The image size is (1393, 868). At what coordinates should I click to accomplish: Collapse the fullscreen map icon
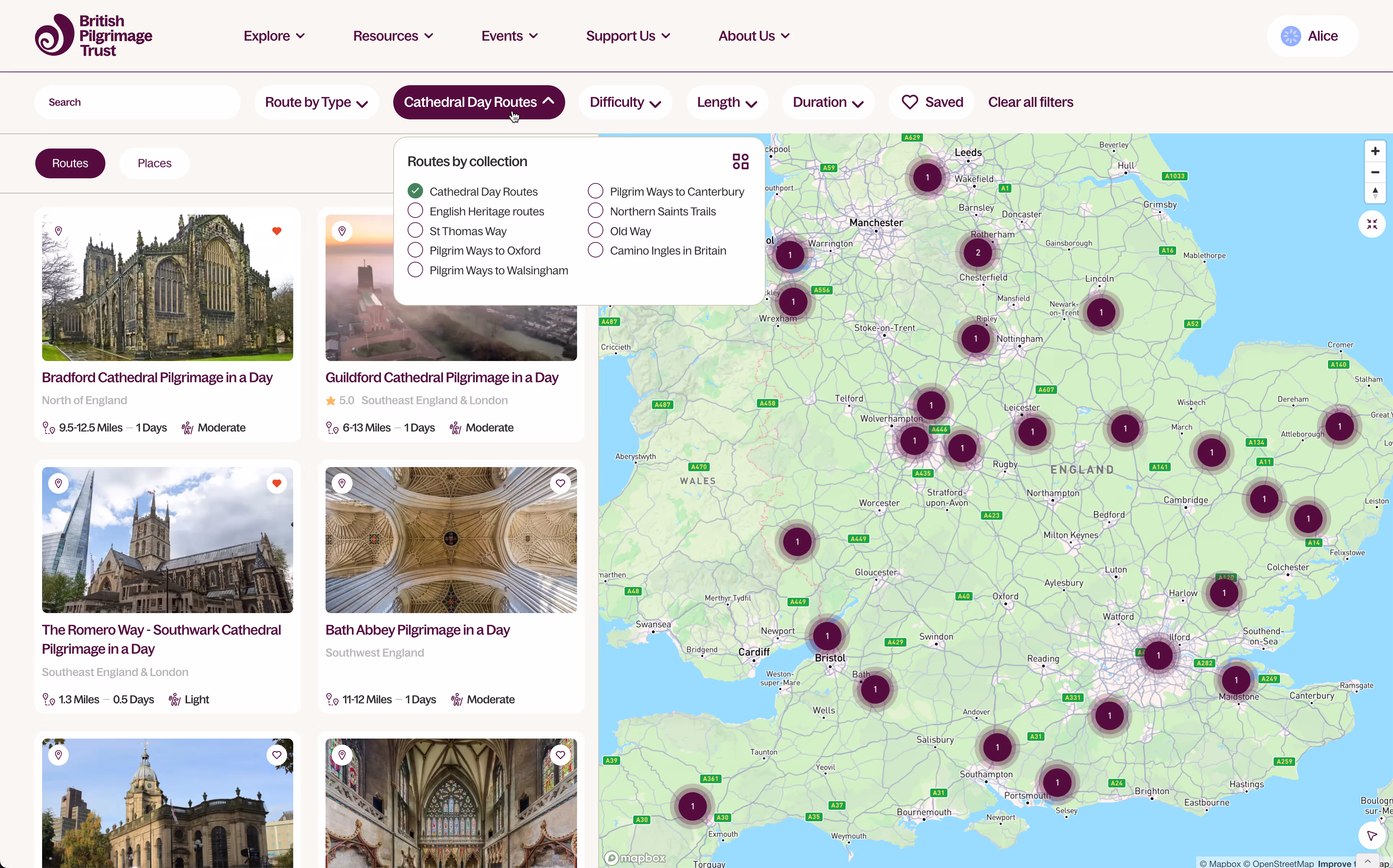[x=1372, y=224]
